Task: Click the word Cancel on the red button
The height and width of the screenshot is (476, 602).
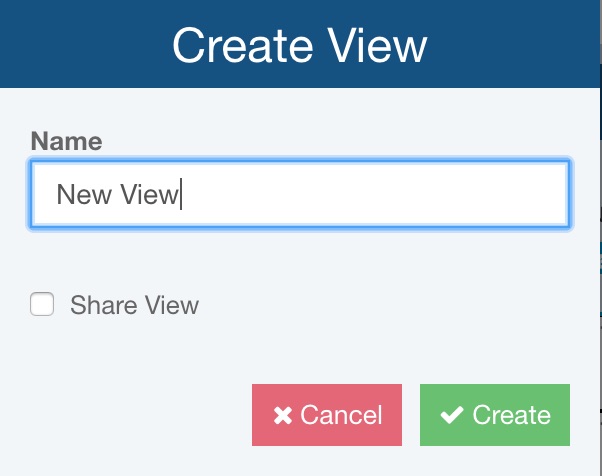Action: coord(341,415)
